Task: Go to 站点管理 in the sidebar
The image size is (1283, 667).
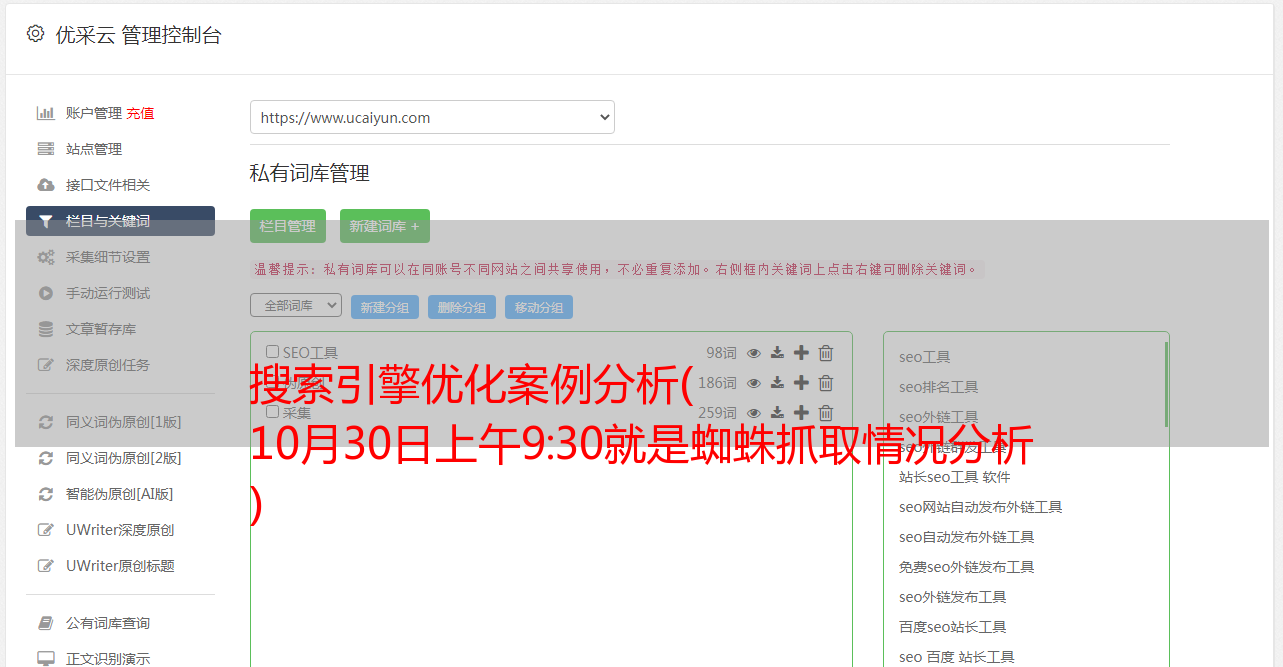Action: [x=94, y=149]
